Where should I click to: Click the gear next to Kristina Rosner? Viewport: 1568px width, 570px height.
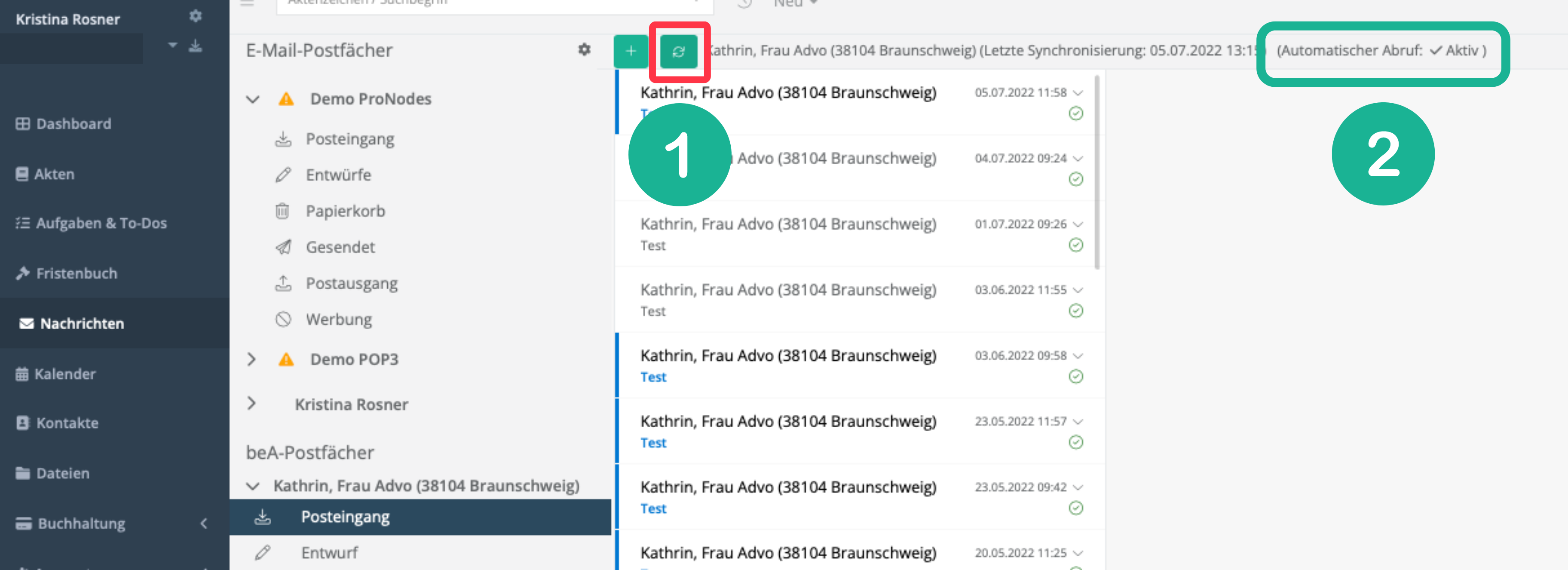195,16
